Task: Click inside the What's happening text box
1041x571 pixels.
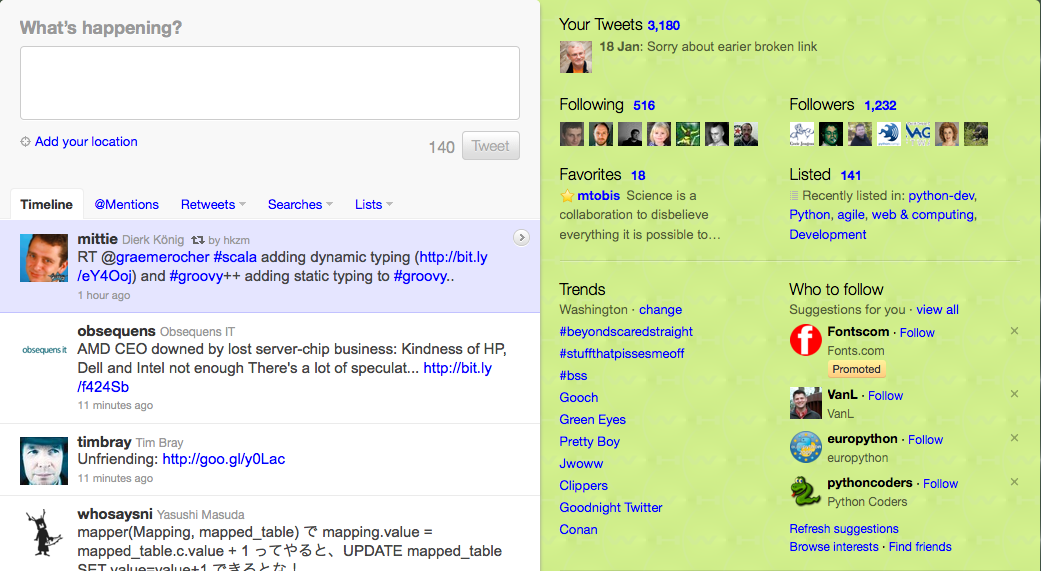Action: (x=270, y=83)
